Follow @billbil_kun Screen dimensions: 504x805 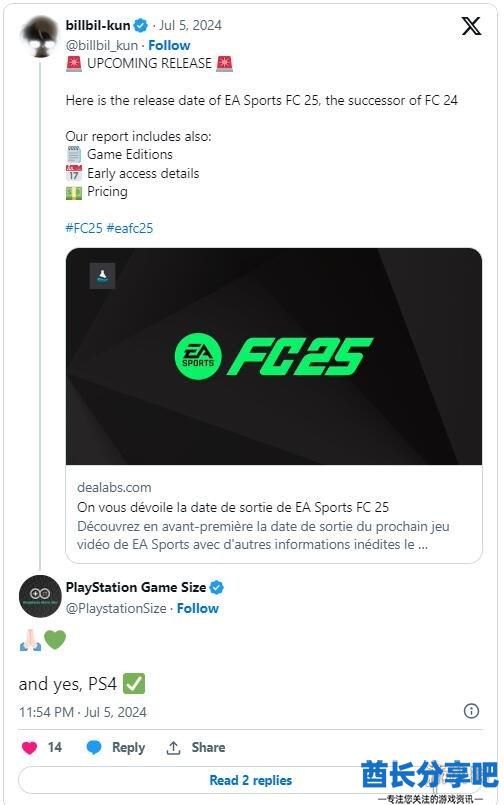(169, 46)
